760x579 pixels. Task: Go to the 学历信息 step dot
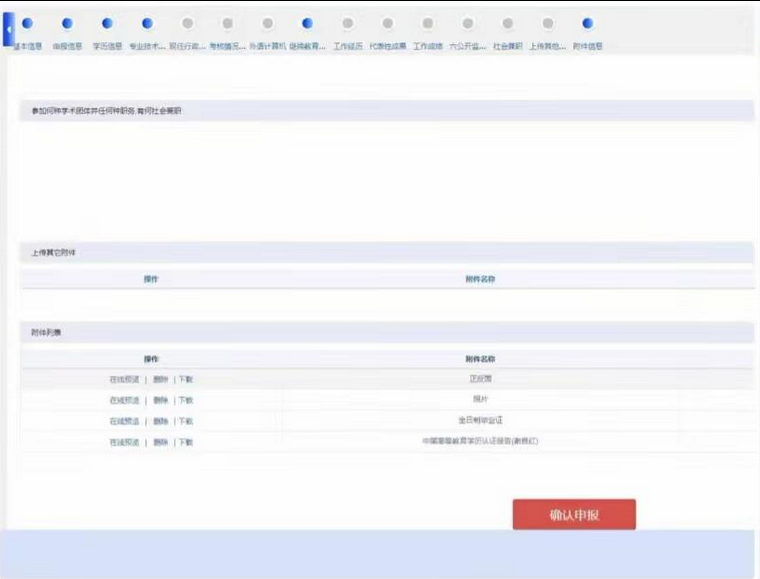(107, 23)
